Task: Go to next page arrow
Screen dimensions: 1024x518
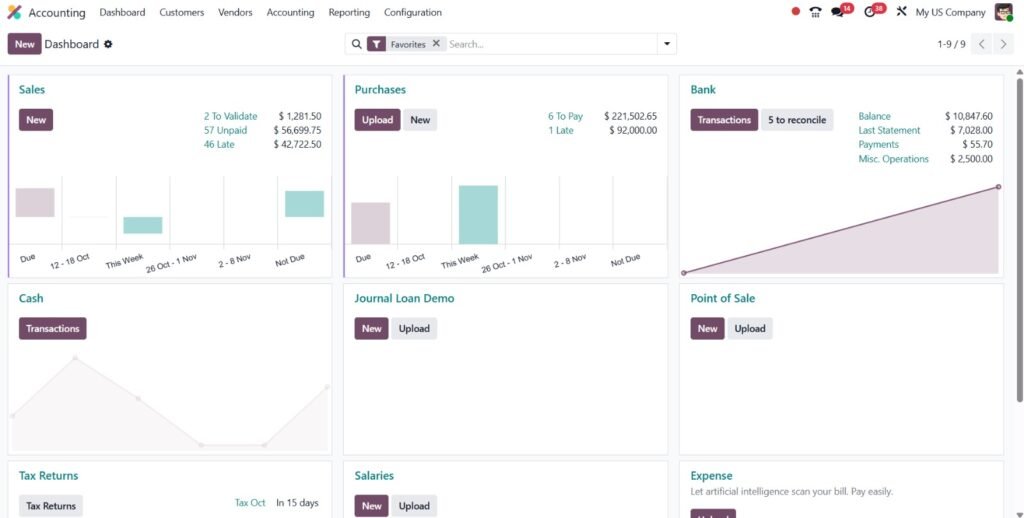Action: click(1003, 44)
